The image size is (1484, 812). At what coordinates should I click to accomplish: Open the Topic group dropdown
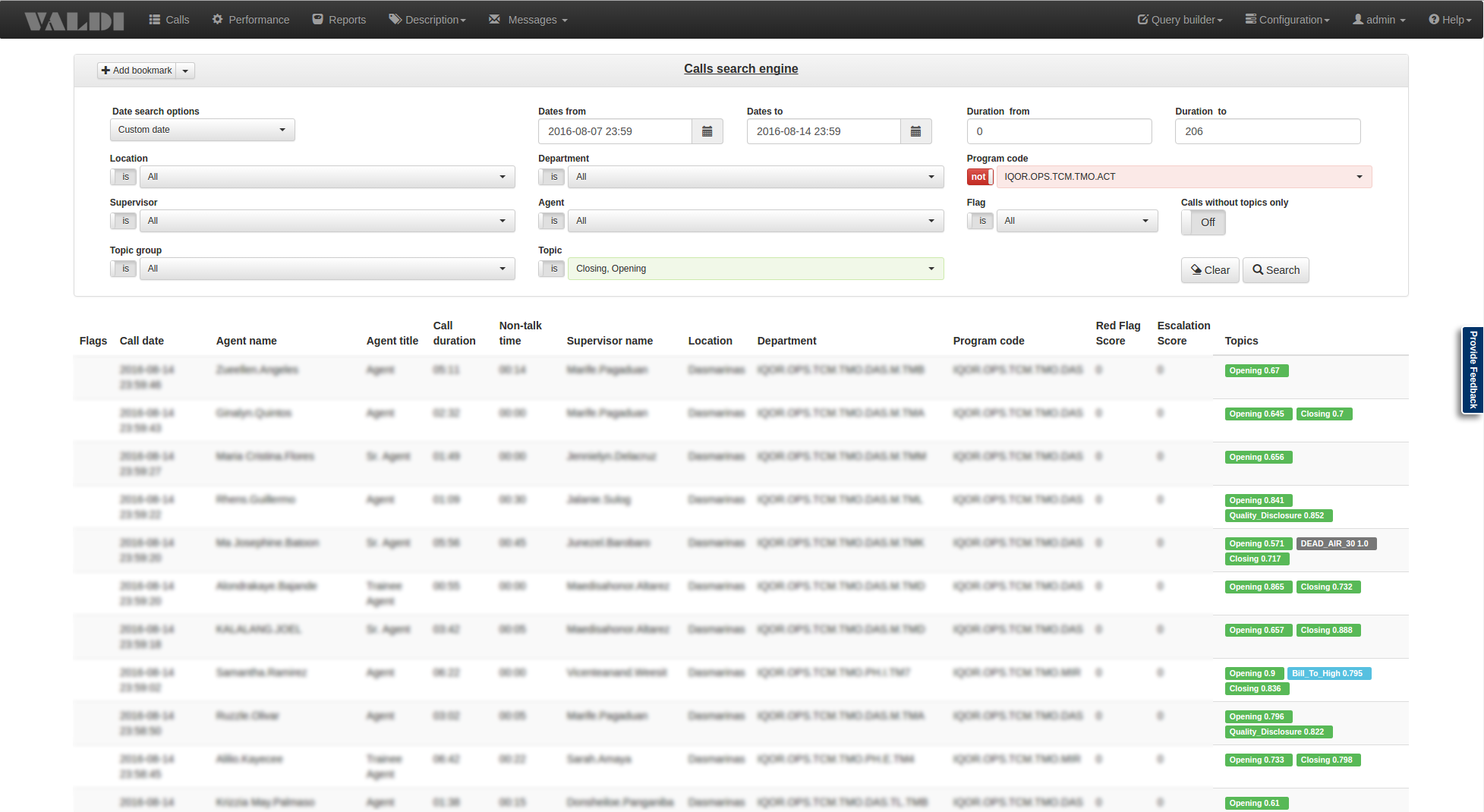(x=327, y=269)
